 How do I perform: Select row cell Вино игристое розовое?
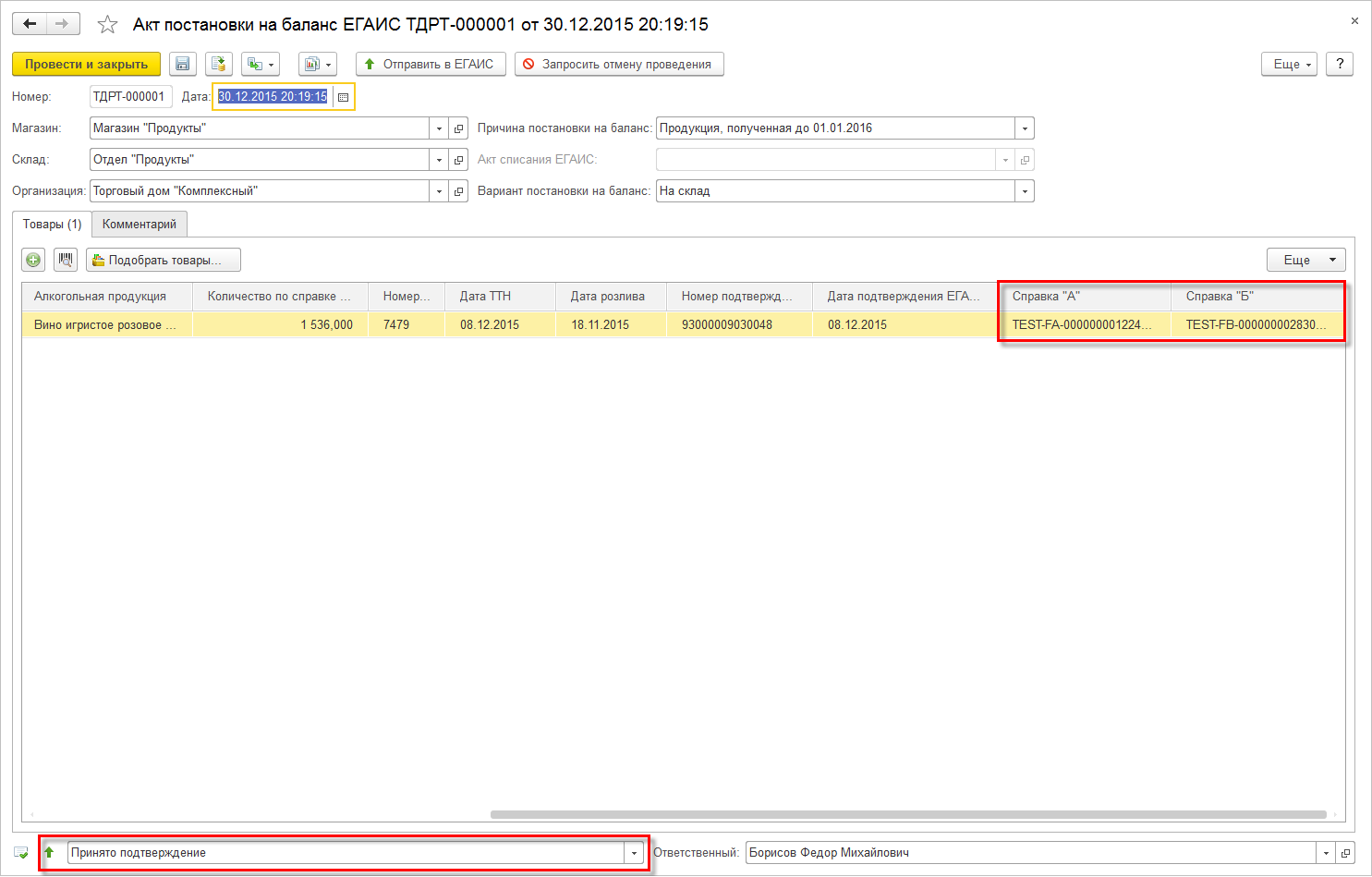coord(107,324)
